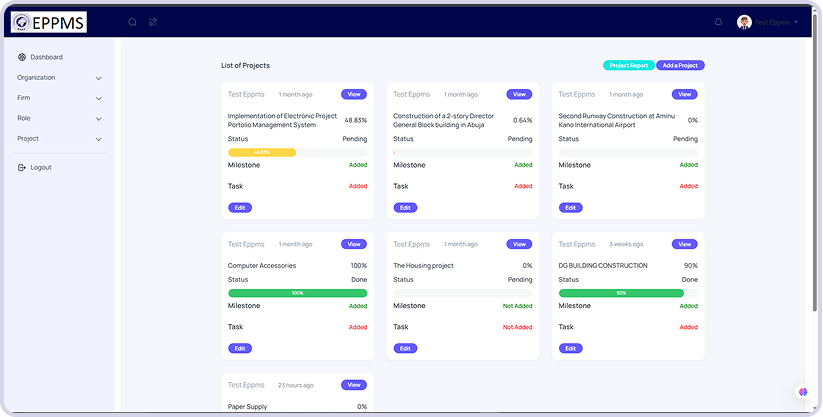This screenshot has width=823, height=417.
Task: Click the Add a Project button
Action: (x=680, y=65)
